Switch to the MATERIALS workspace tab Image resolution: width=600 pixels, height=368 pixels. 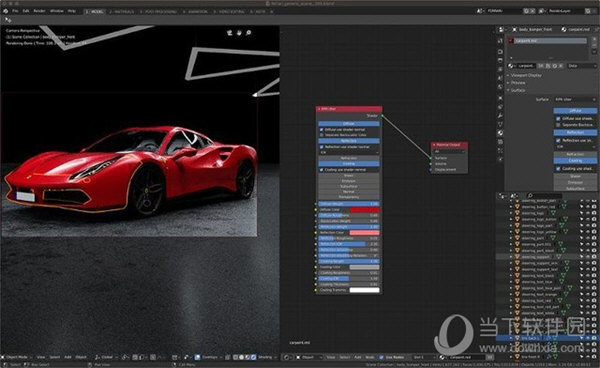click(x=122, y=11)
